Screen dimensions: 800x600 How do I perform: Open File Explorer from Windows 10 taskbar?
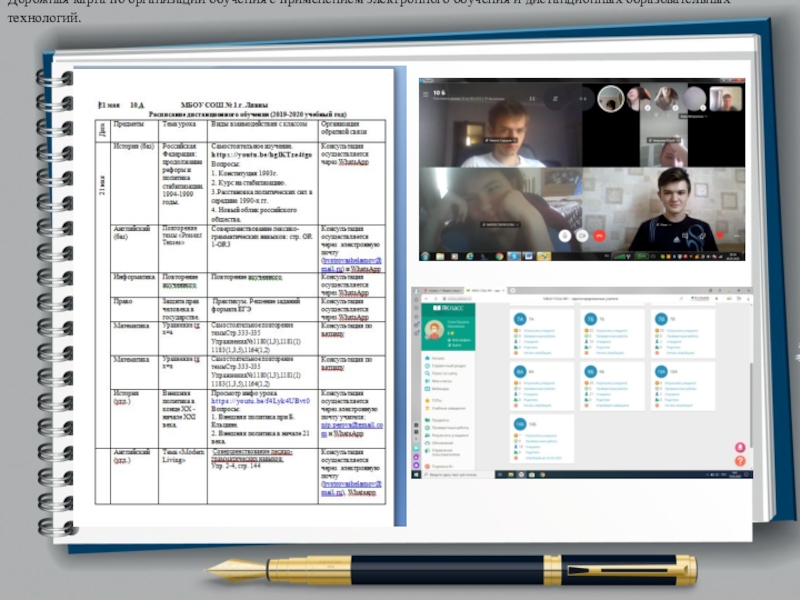(x=511, y=474)
